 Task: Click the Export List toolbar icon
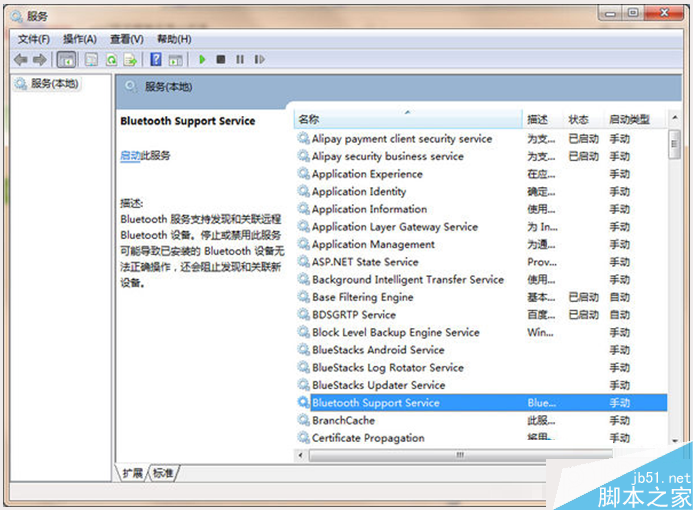point(130,60)
